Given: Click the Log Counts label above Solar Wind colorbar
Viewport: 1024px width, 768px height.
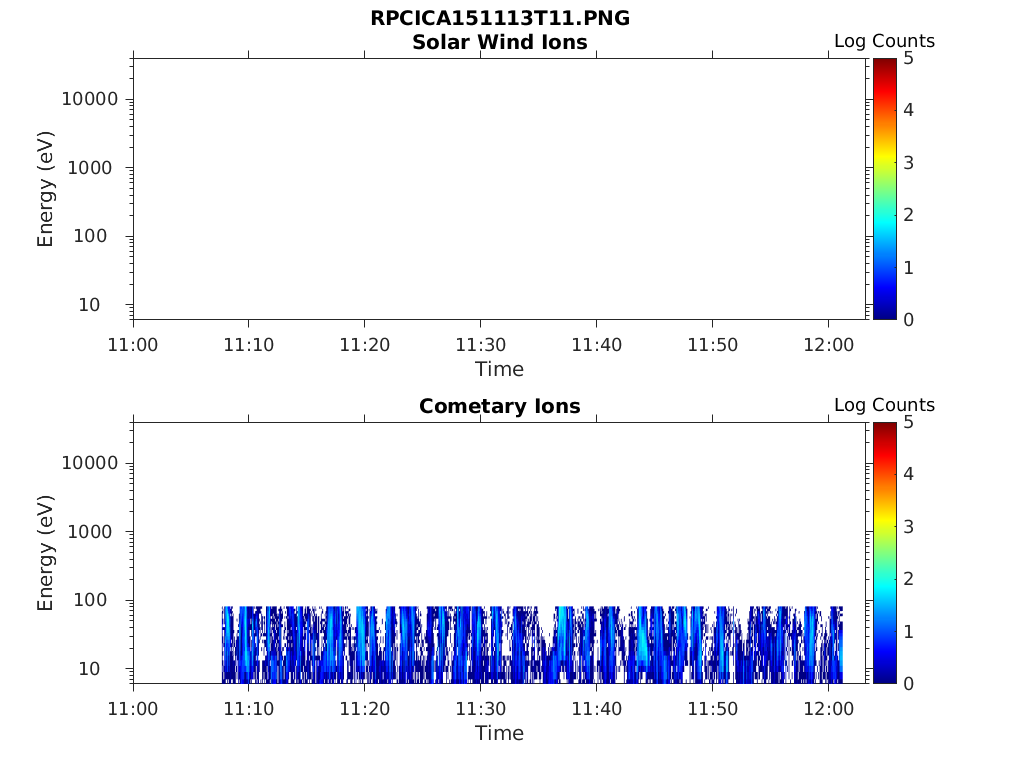Looking at the screenshot, I should coord(884,41).
